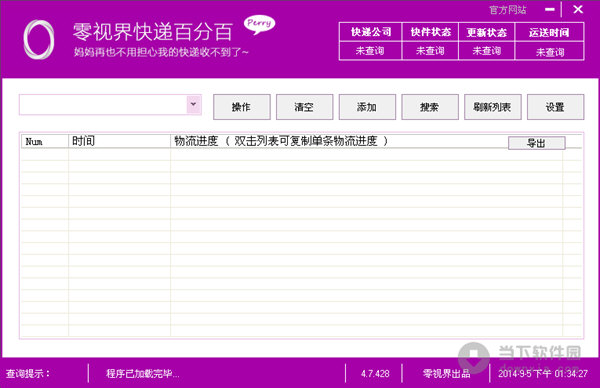Click the 快件状态 header cell
The height and width of the screenshot is (388, 600).
coord(430,32)
